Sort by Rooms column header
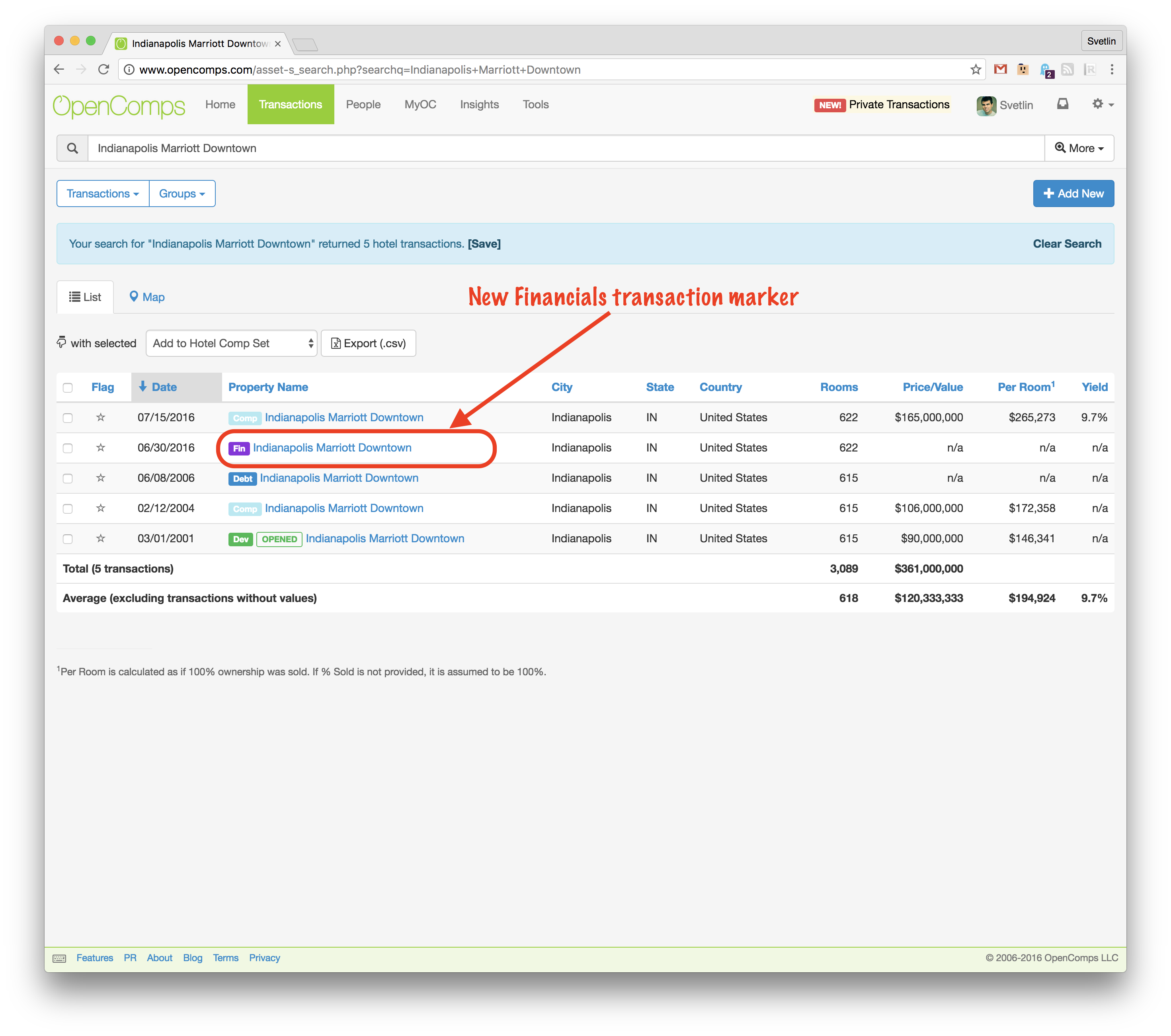The height and width of the screenshot is (1036, 1171). point(839,387)
